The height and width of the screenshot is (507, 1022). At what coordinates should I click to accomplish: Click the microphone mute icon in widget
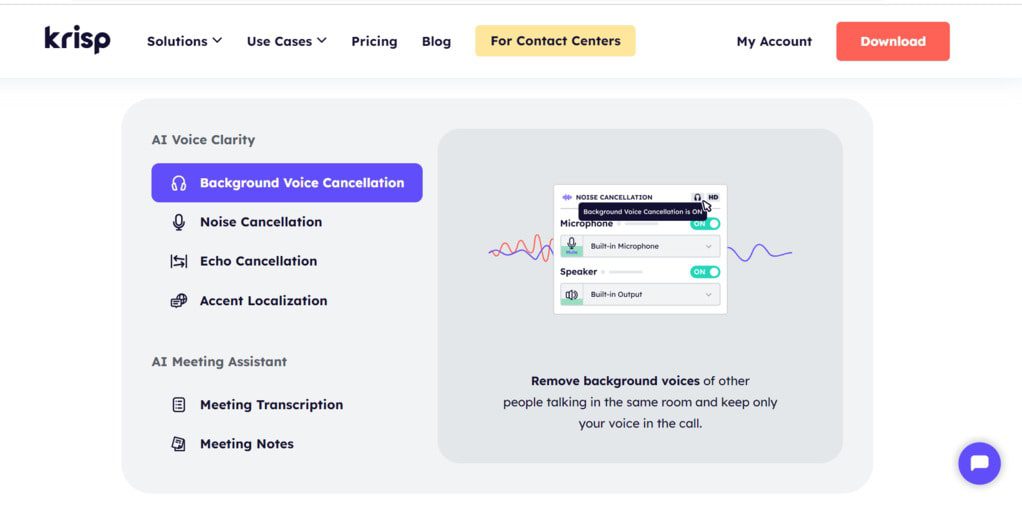tap(571, 246)
